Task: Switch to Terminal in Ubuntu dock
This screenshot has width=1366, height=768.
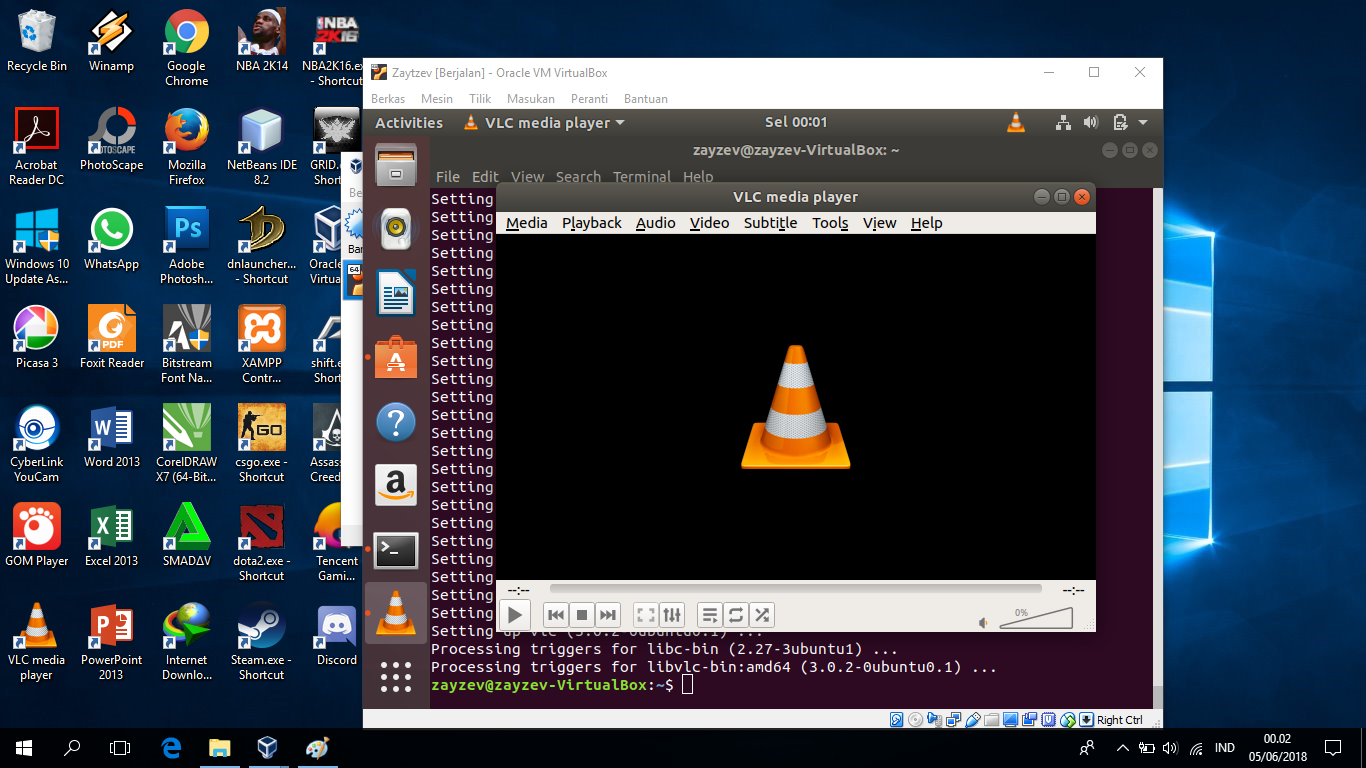Action: 396,550
